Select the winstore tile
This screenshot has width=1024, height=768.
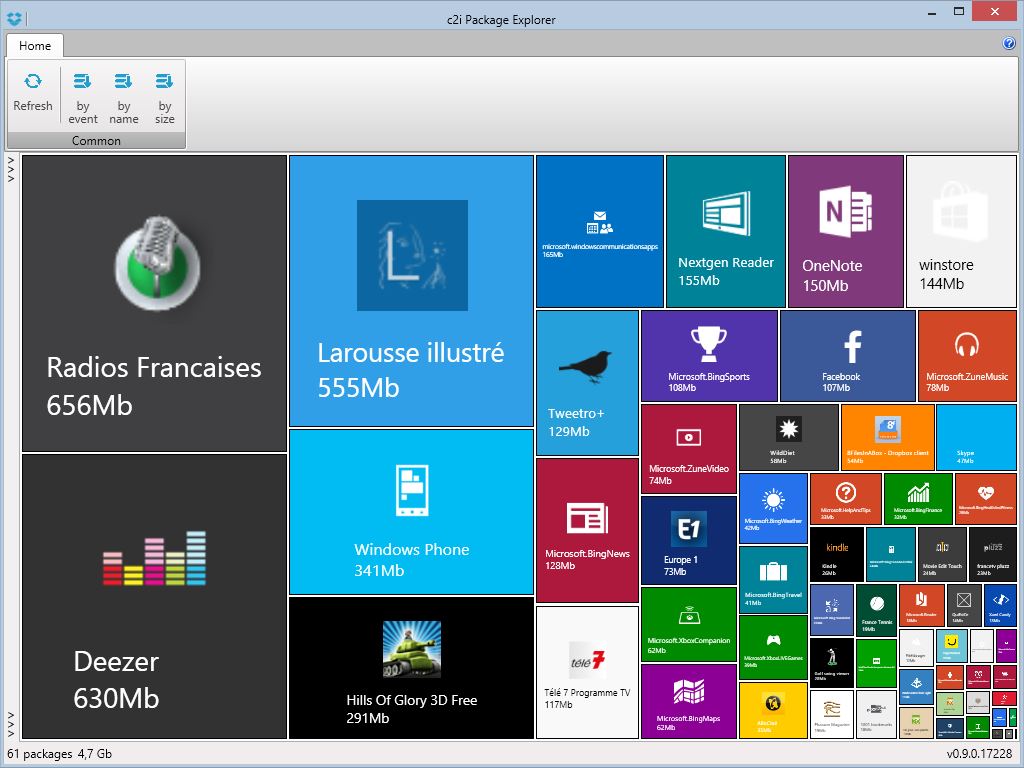pos(961,231)
